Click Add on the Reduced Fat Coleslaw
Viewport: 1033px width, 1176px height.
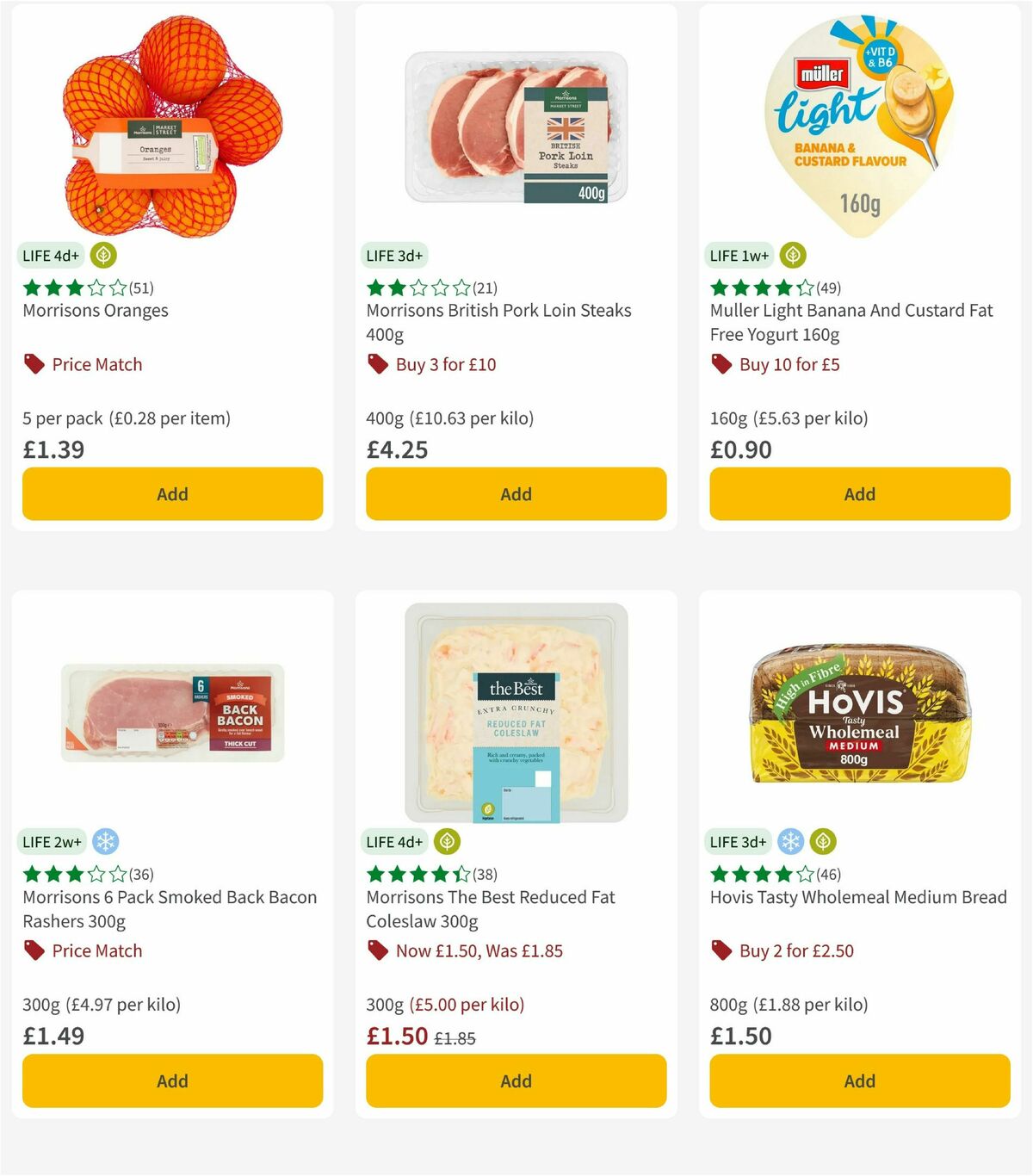515,1080
